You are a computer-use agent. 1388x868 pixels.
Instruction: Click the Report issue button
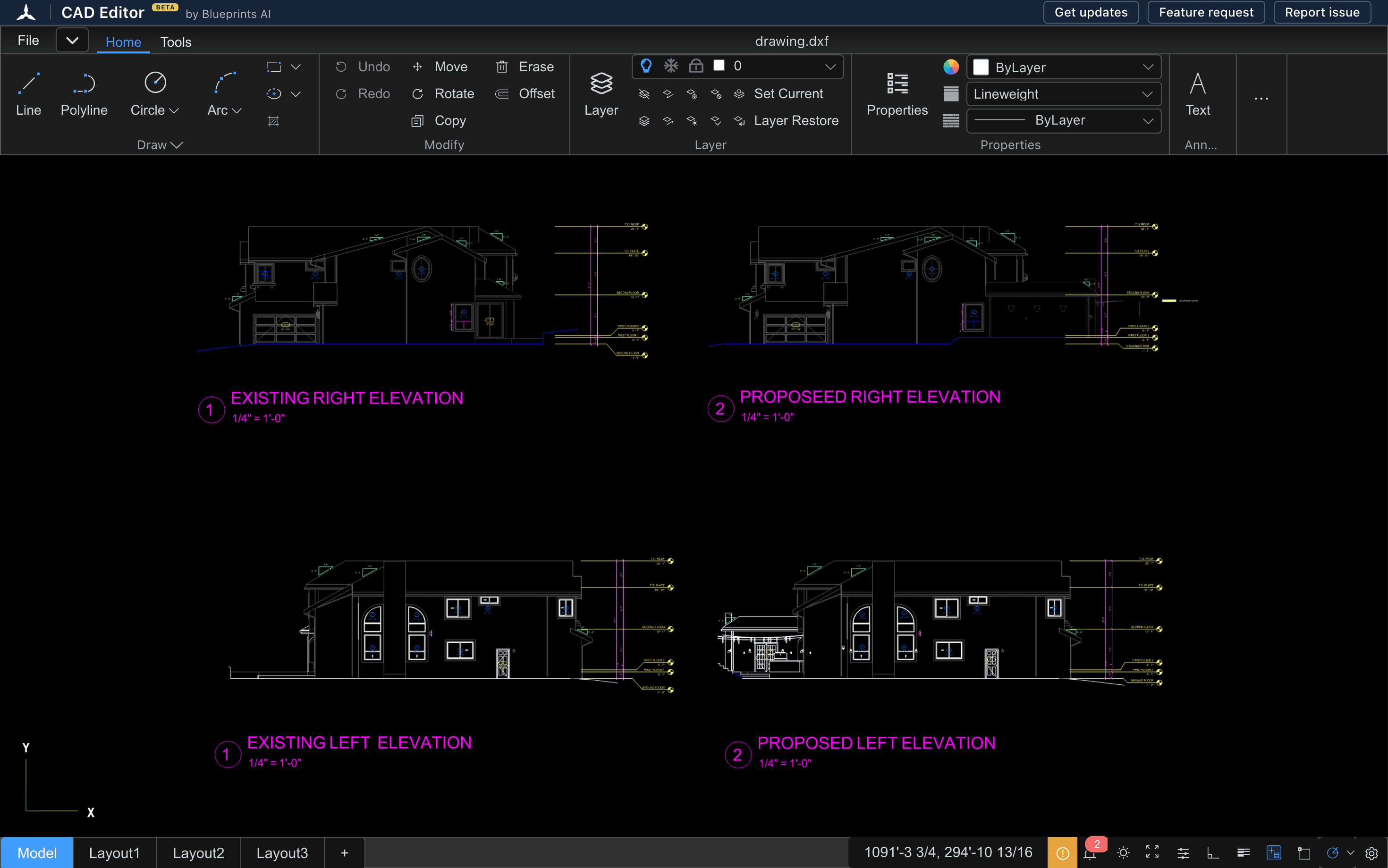pyautogui.click(x=1322, y=12)
